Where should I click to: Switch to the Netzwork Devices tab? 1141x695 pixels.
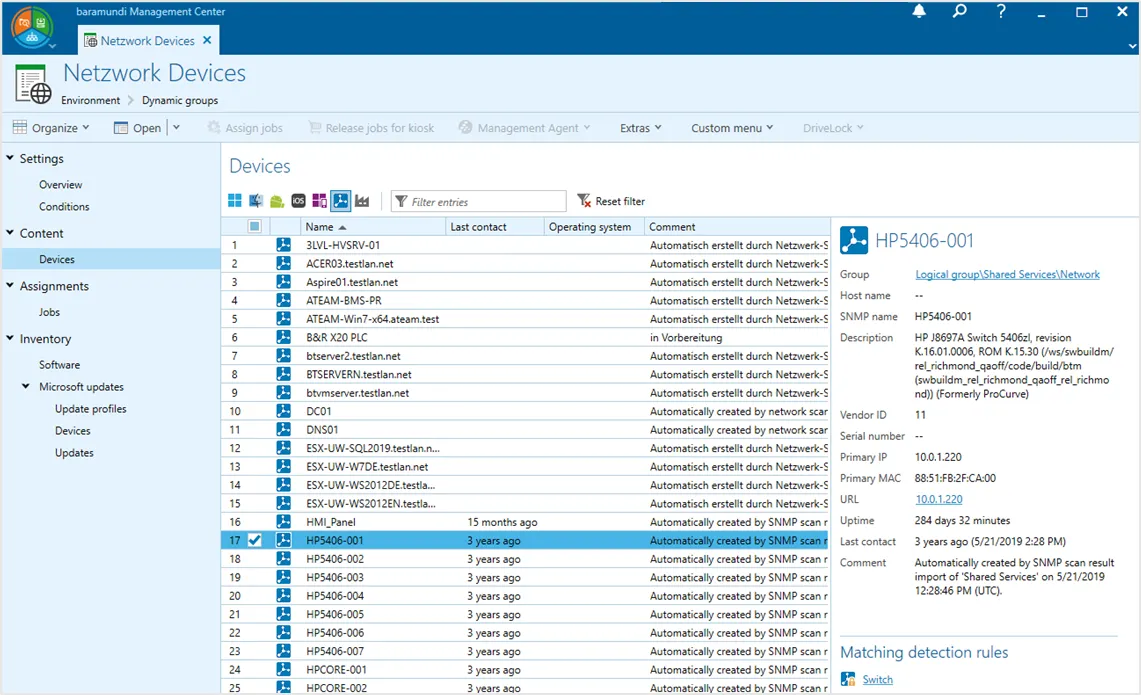pyautogui.click(x=147, y=41)
